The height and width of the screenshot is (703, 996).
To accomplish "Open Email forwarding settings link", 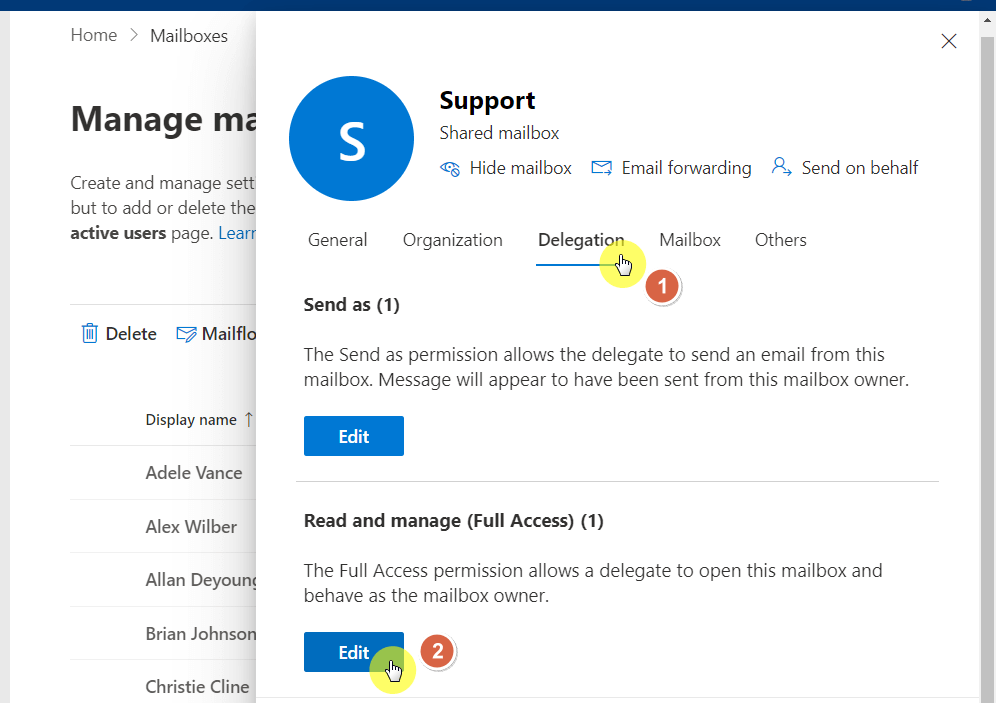I will coord(686,168).
